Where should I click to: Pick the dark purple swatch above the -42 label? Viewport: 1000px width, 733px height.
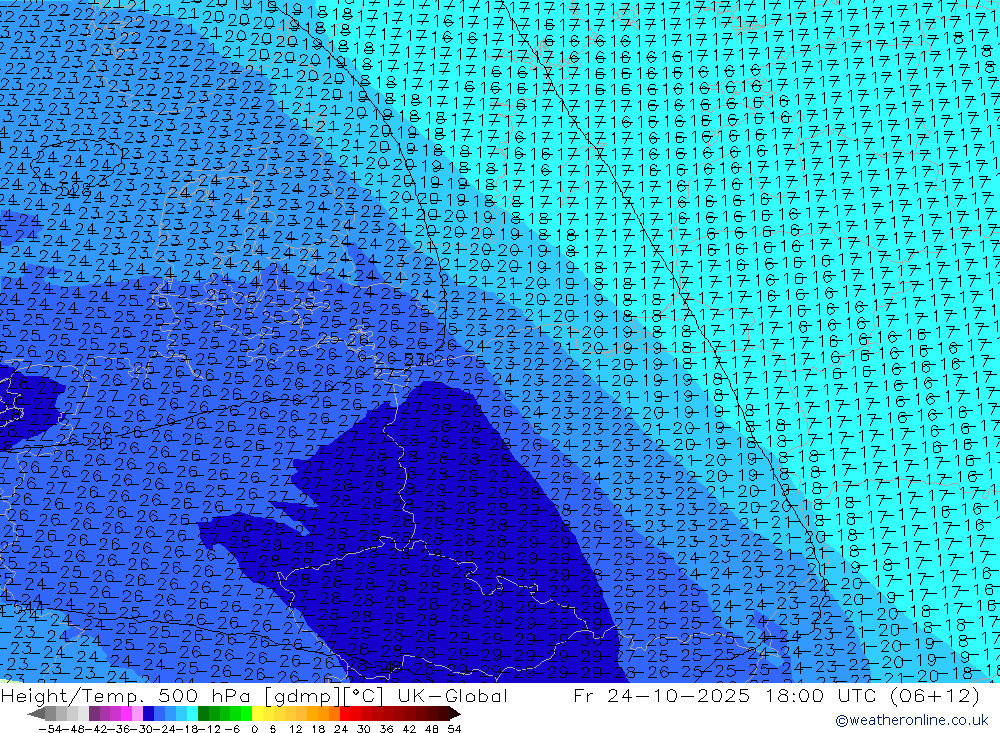[93, 714]
